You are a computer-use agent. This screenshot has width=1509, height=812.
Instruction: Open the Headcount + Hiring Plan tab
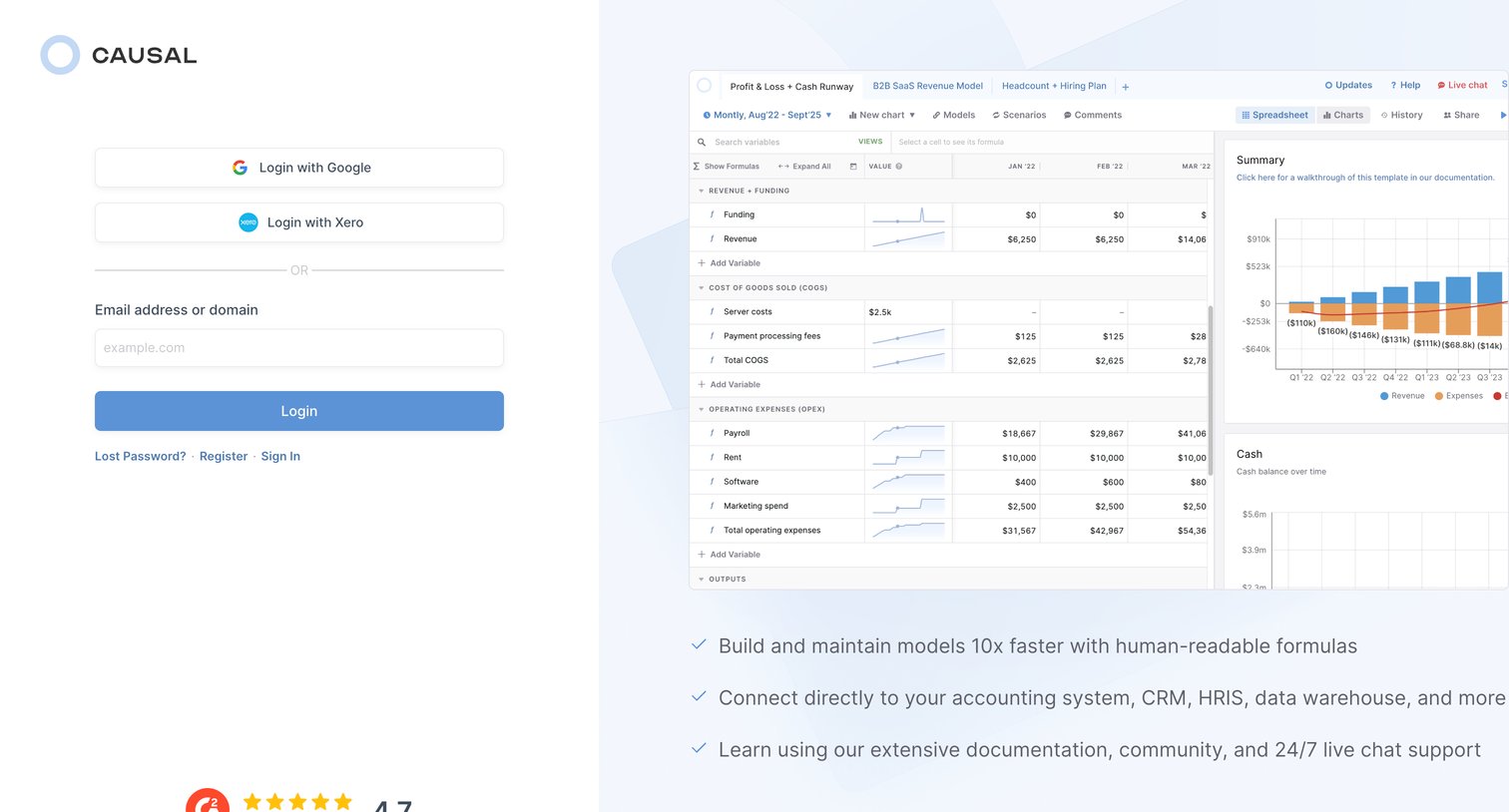point(1054,86)
